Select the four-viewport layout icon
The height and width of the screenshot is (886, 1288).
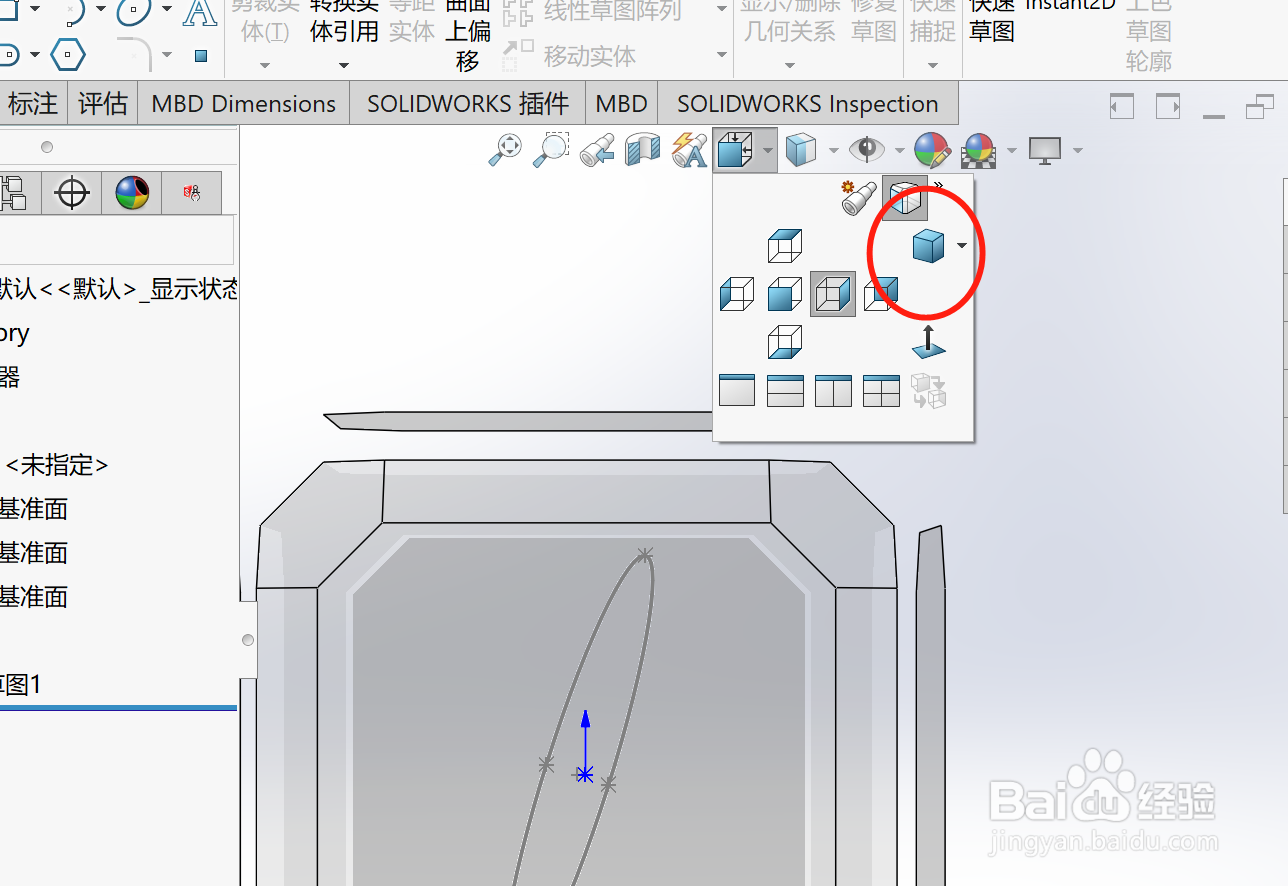tap(881, 390)
